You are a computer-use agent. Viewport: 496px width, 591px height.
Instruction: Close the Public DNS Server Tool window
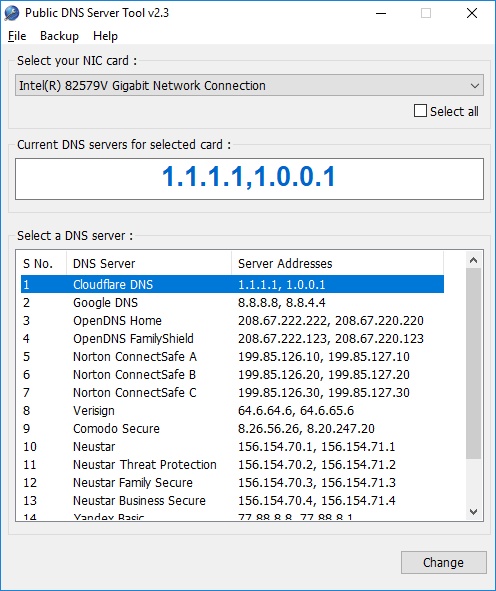[472, 13]
